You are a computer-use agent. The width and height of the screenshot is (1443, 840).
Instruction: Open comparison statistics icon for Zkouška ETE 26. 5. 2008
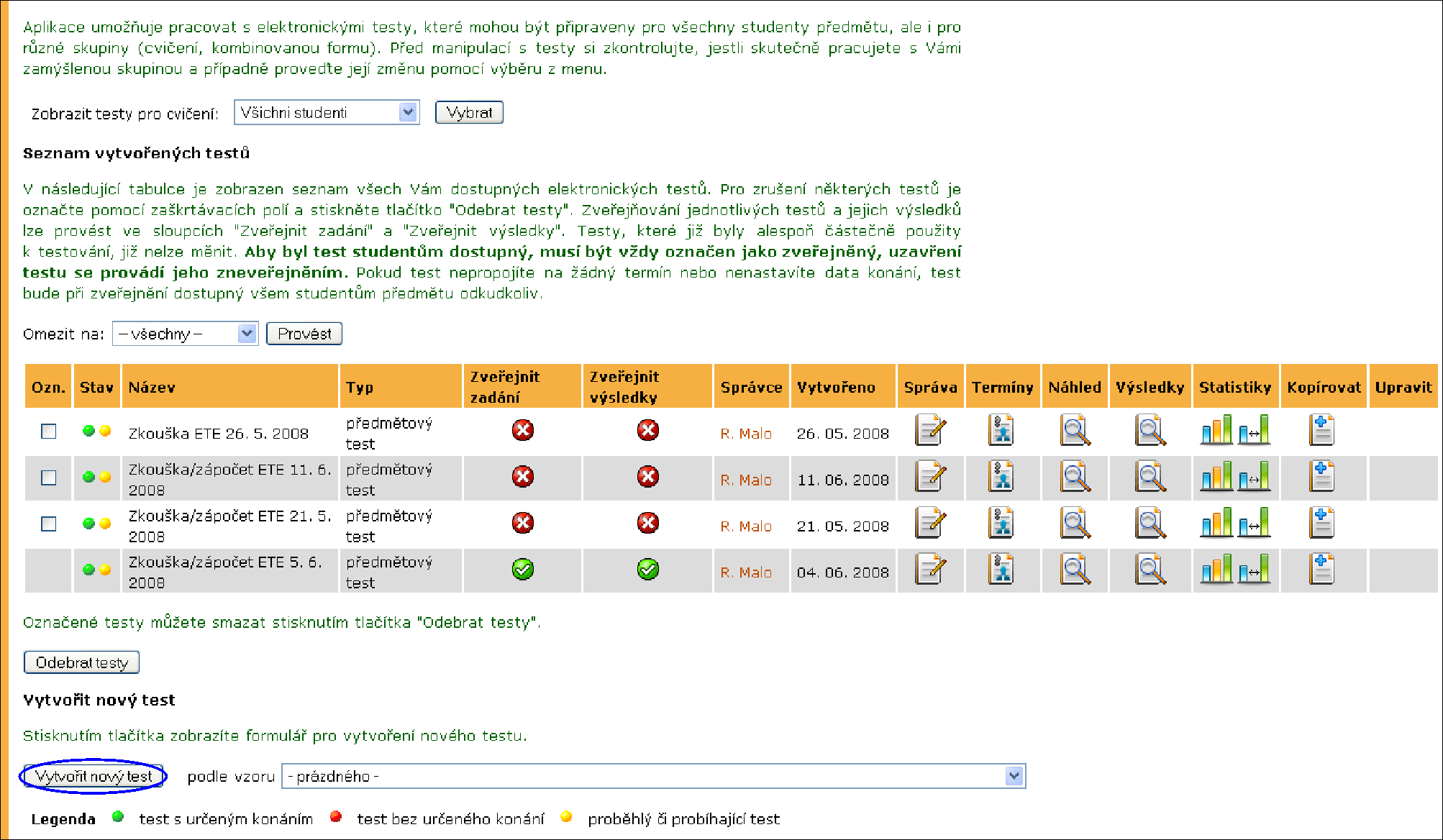coord(1254,430)
